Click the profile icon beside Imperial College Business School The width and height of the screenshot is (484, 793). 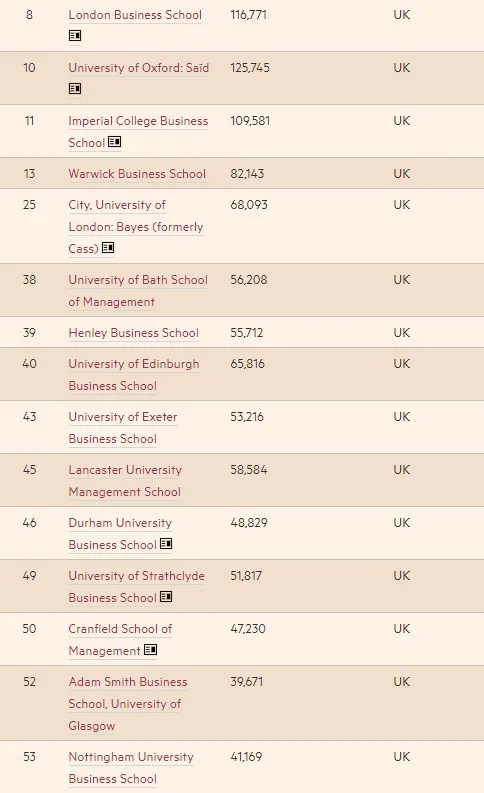(x=115, y=142)
